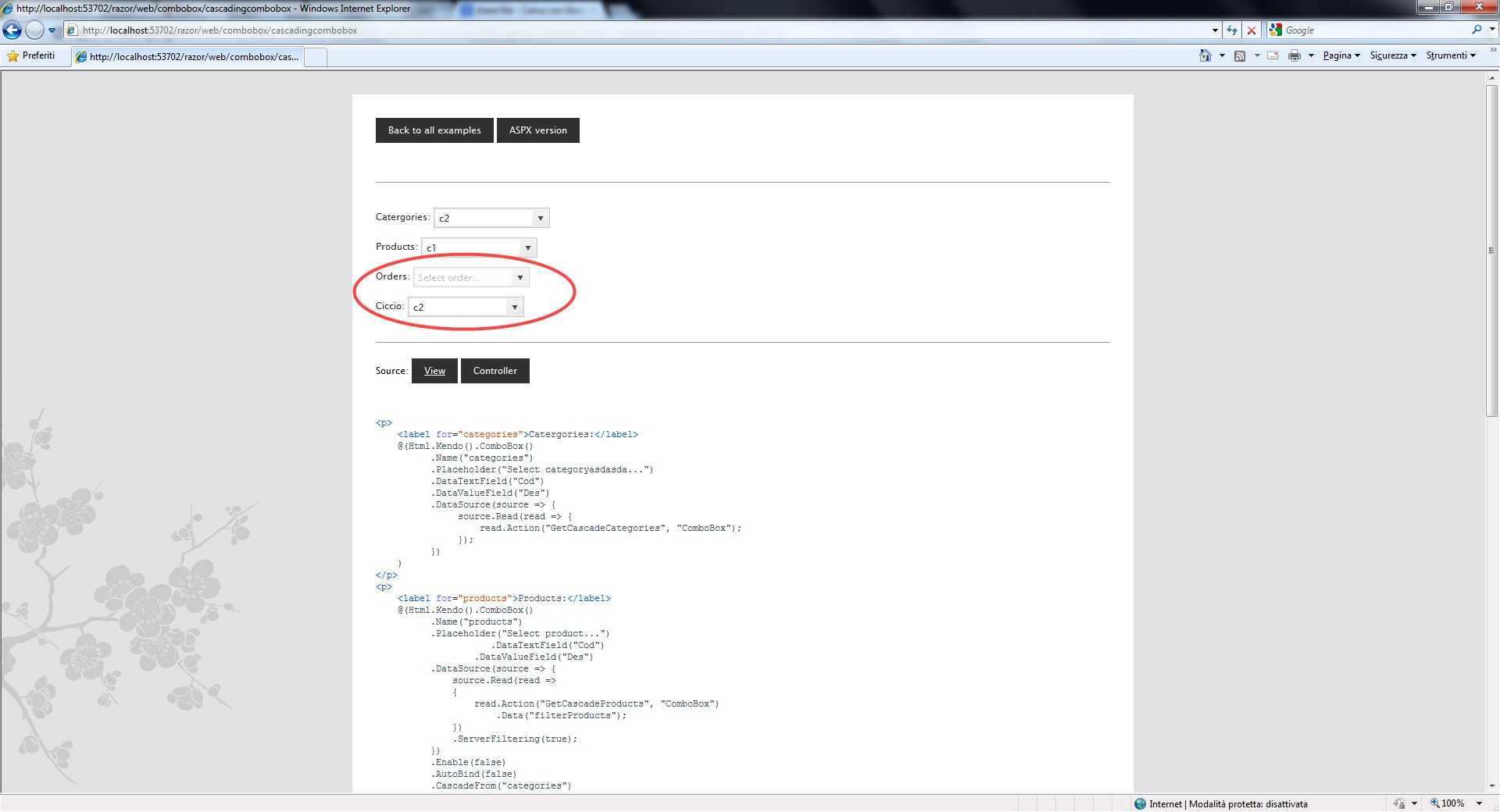Click the RSS feeds icon
The image size is (1500, 812).
pyautogui.click(x=1240, y=55)
